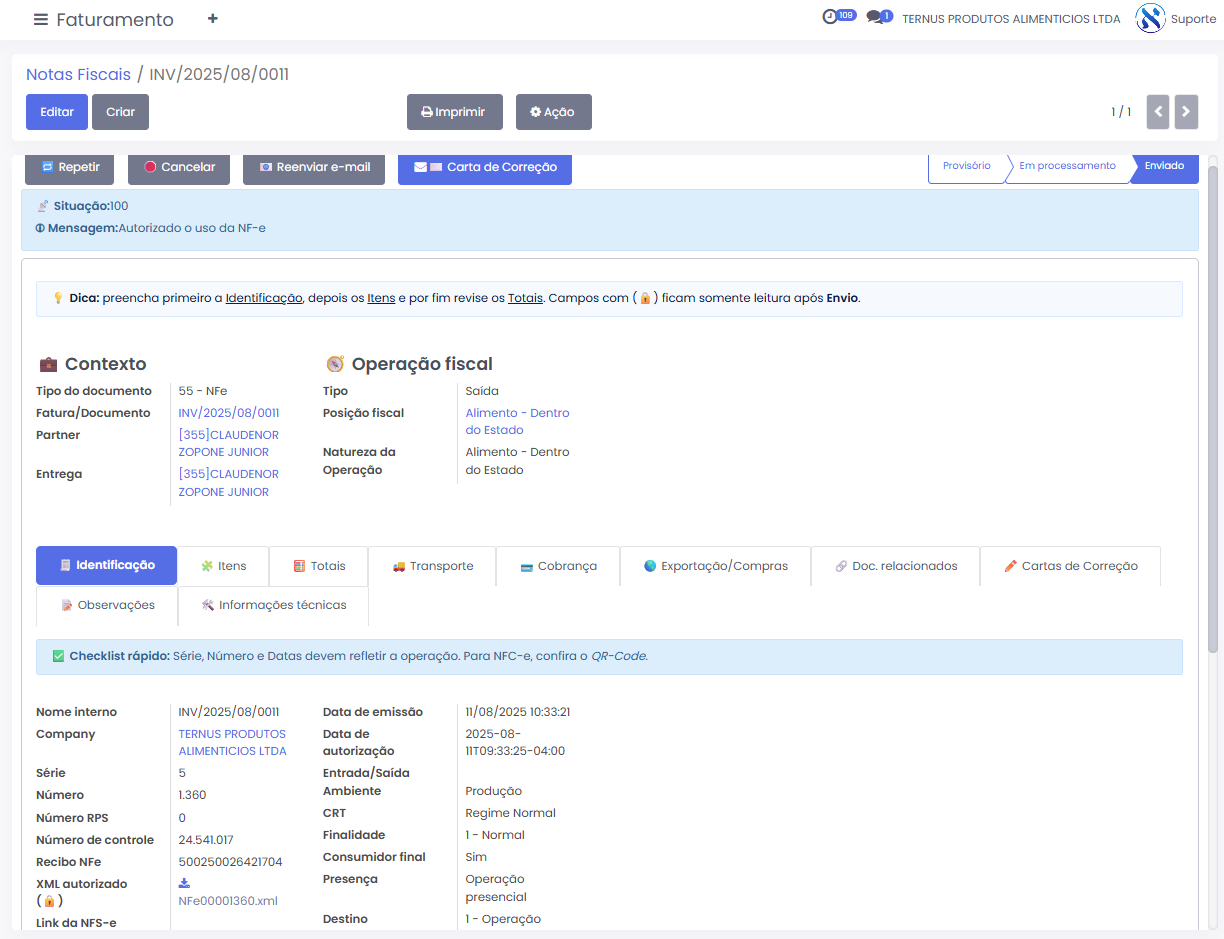Open the hamburger main menu icon
Viewport: 1224px width, 939px height.
click(x=40, y=20)
